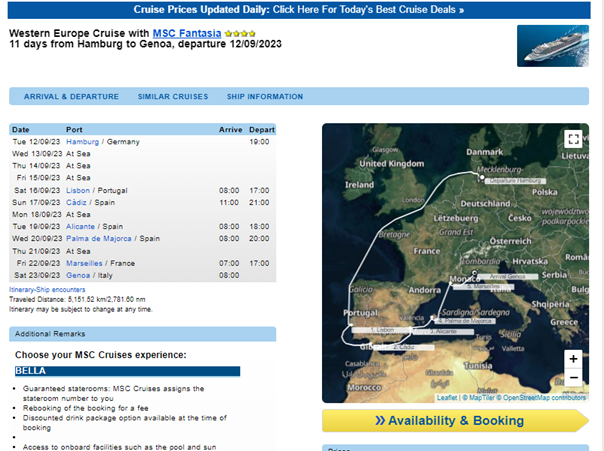Click the Date column header
This screenshot has height=451, width=604.
click(x=21, y=130)
